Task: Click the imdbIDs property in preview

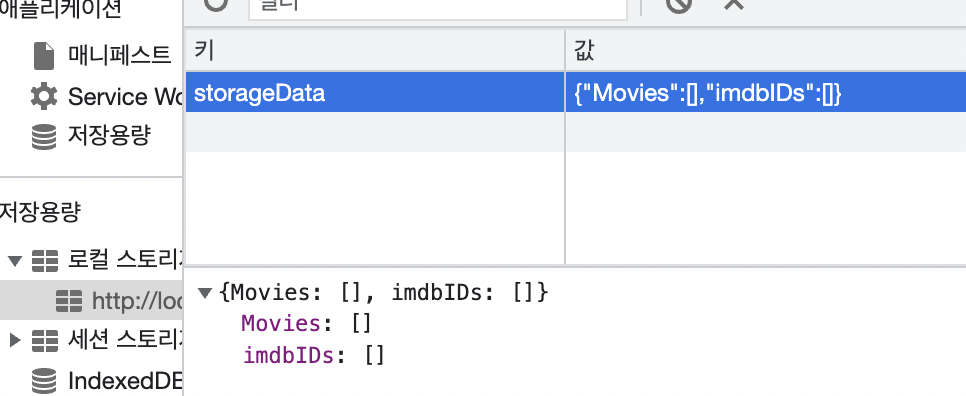Action: pyautogui.click(x=289, y=355)
